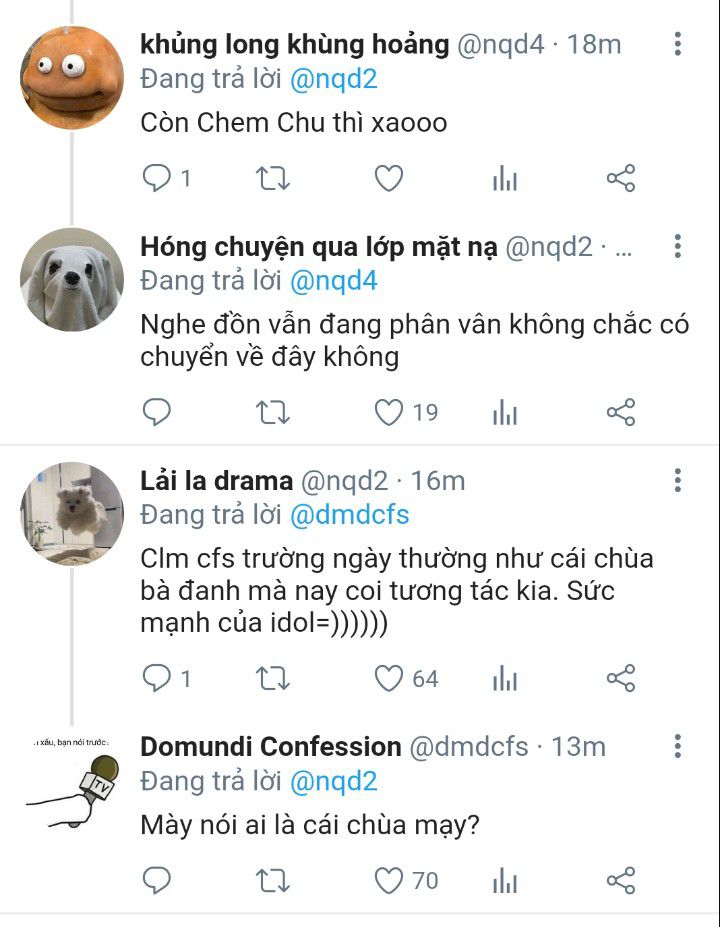View analytics for khủng long khùng hoảng's tweet
The width and height of the screenshot is (720, 927).
click(505, 179)
